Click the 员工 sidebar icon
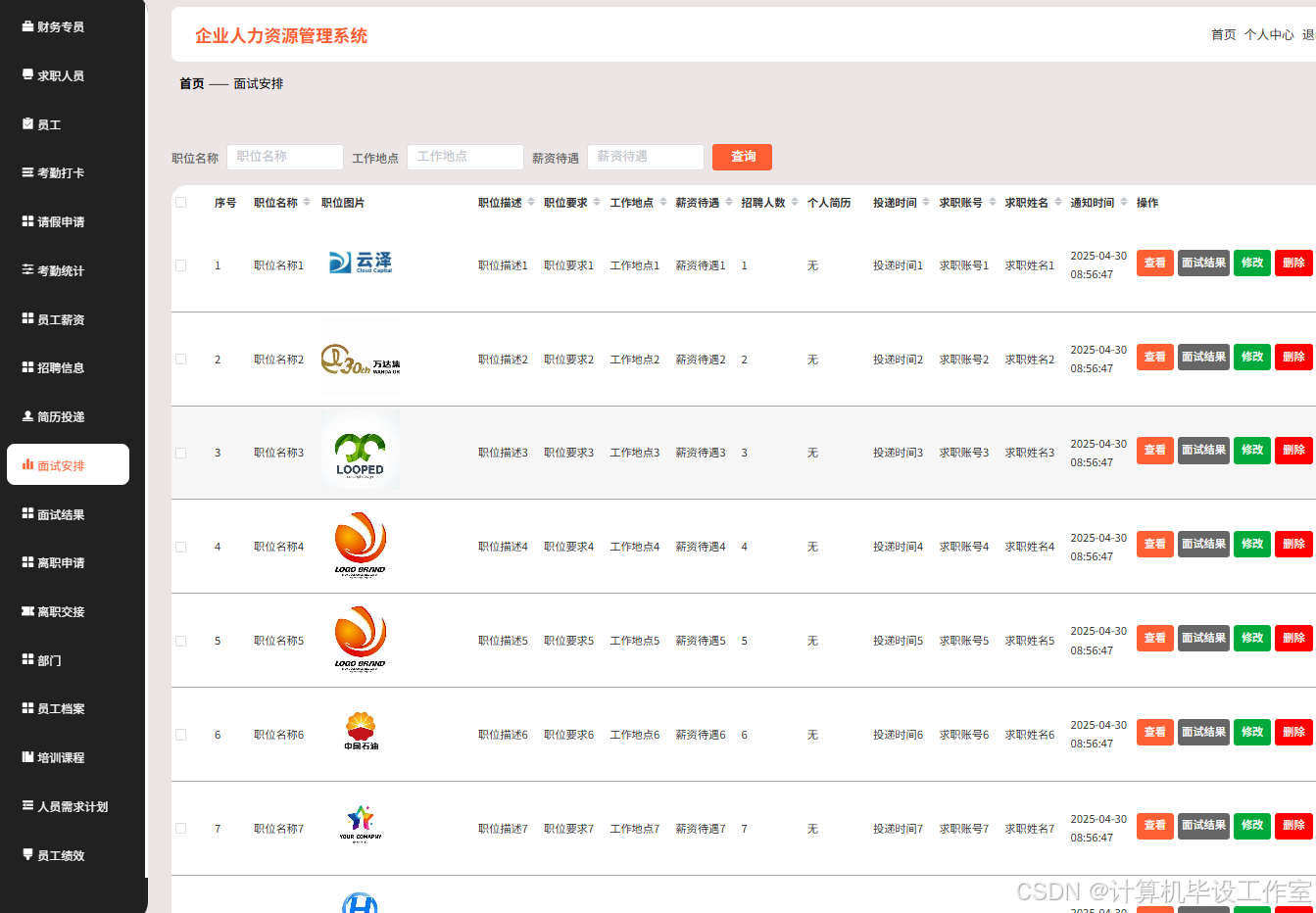Image resolution: width=1316 pixels, height=913 pixels. (x=27, y=124)
